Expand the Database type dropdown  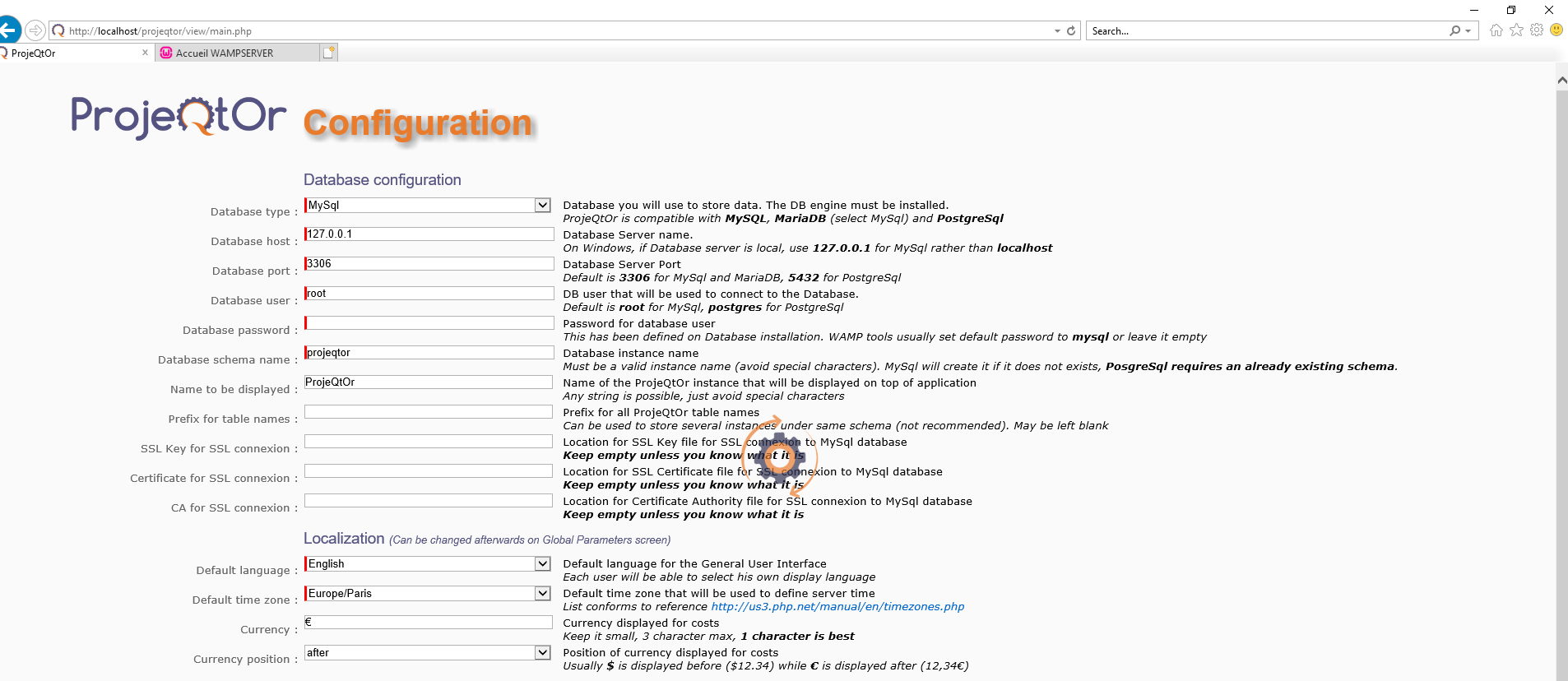(542, 206)
